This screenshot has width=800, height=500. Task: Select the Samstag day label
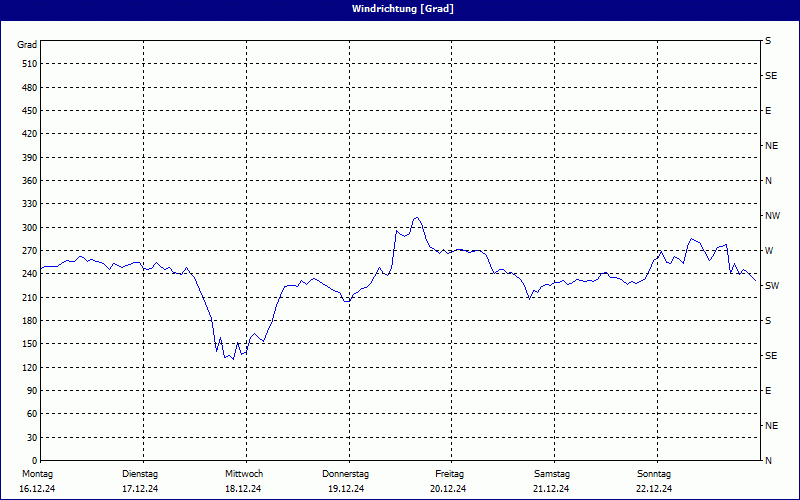(x=551, y=473)
